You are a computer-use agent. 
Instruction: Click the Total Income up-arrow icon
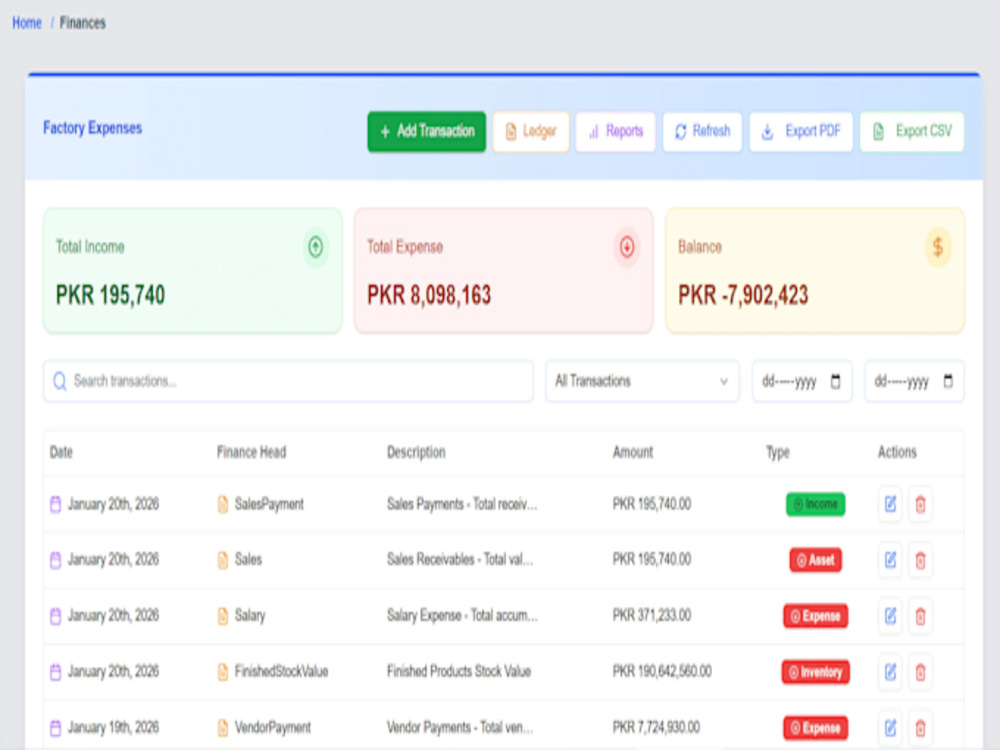point(316,247)
